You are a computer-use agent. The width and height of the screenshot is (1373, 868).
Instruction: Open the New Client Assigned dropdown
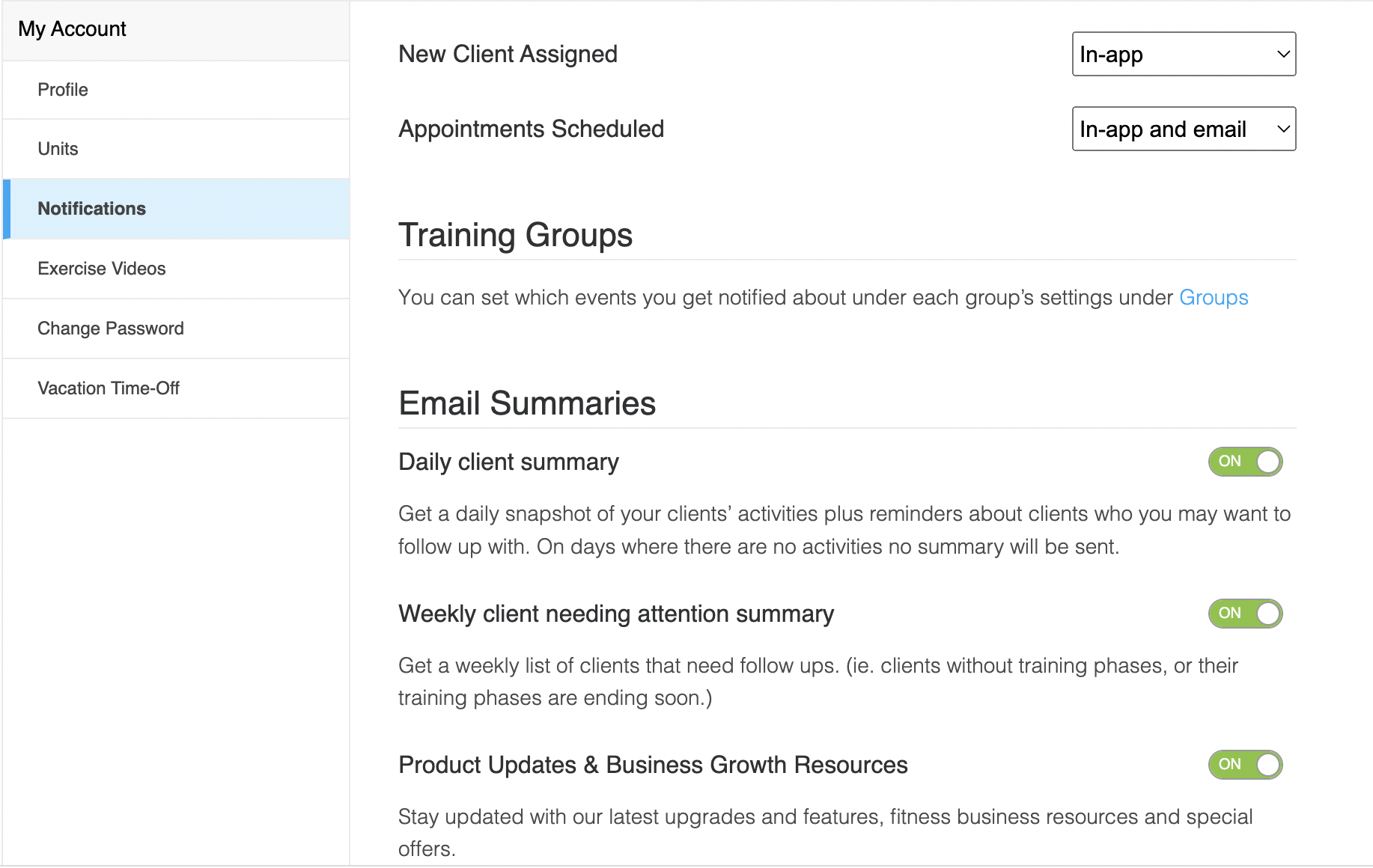(x=1184, y=54)
